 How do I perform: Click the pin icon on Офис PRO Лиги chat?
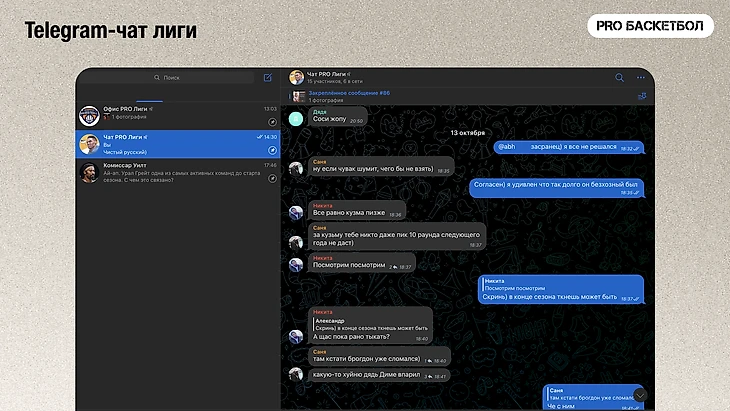tap(272, 119)
